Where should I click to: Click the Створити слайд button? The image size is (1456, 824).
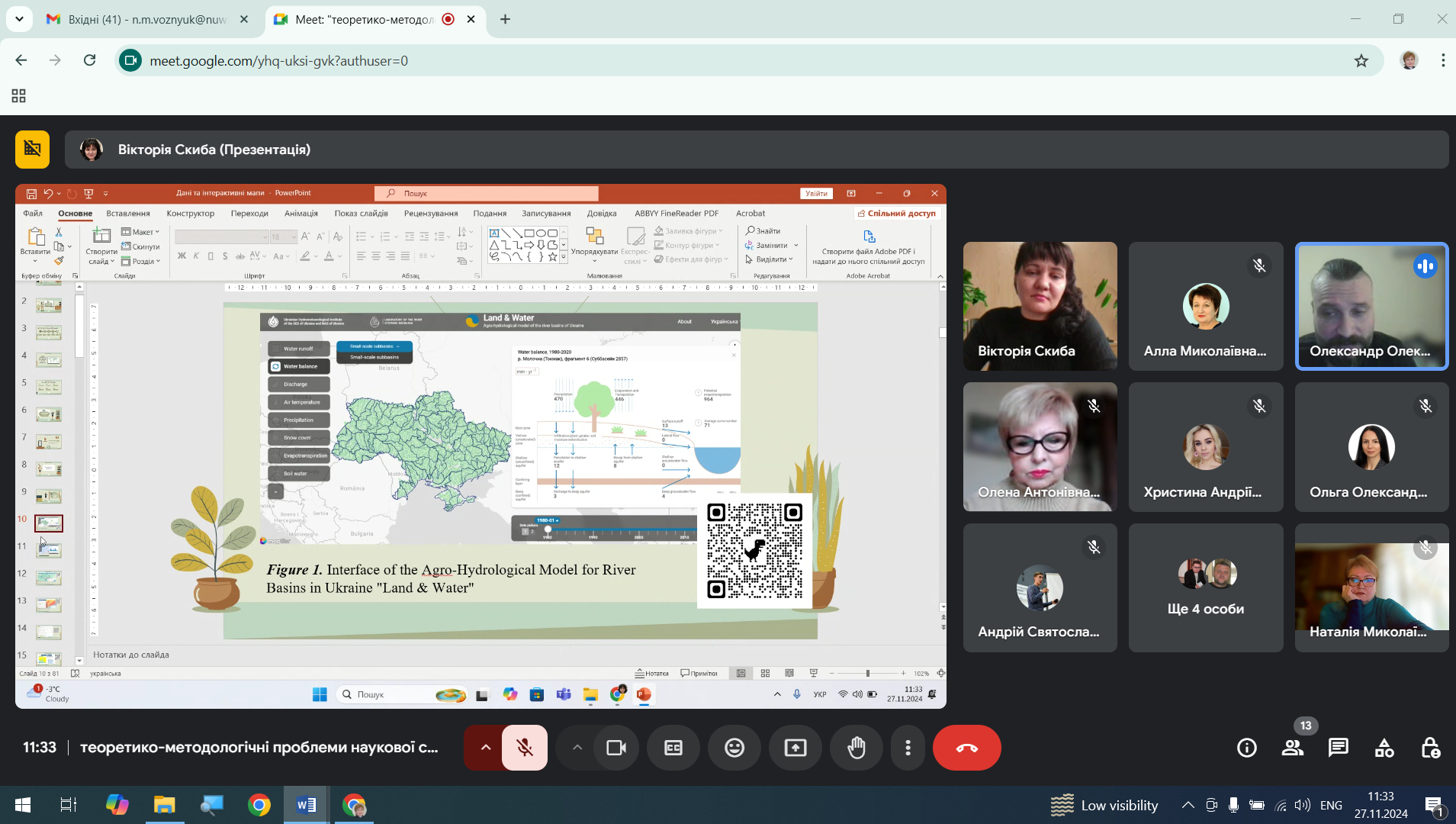[101, 246]
